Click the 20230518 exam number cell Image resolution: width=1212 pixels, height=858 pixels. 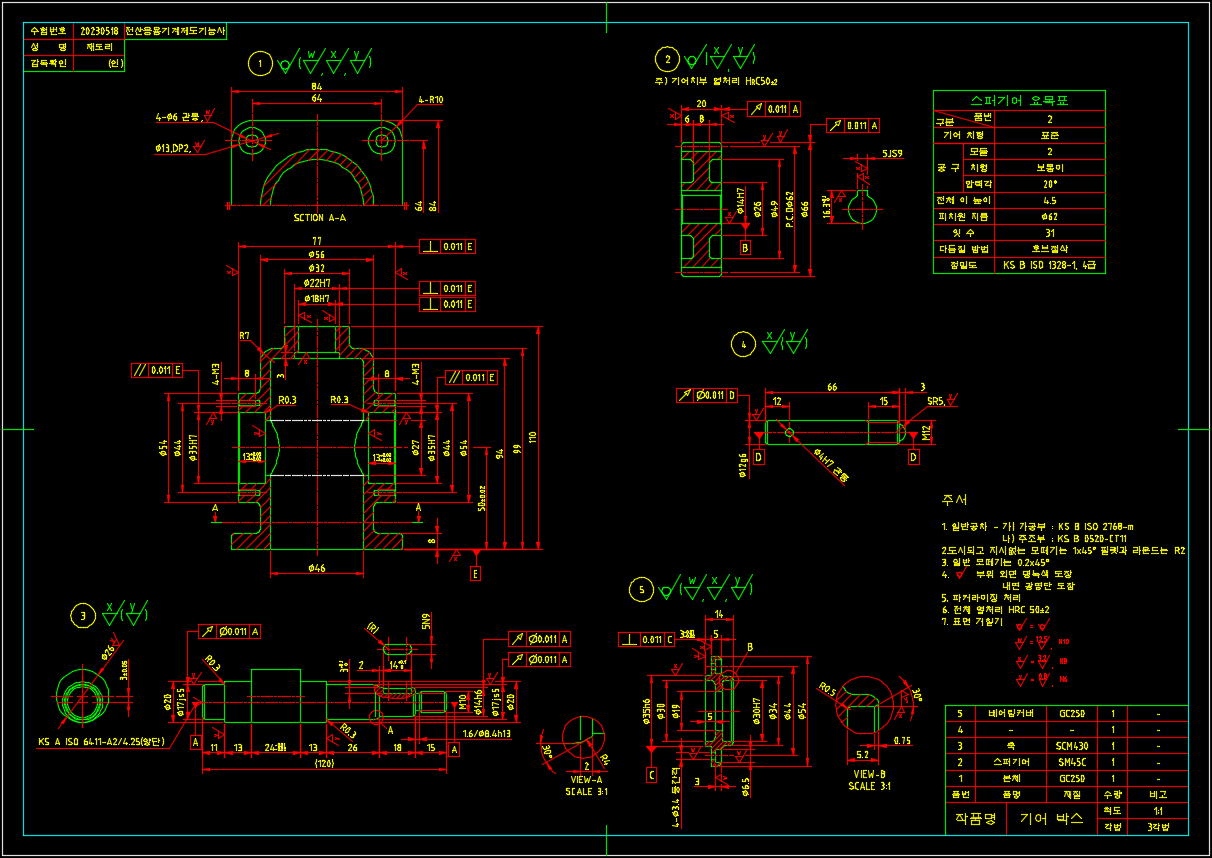click(x=99, y=32)
